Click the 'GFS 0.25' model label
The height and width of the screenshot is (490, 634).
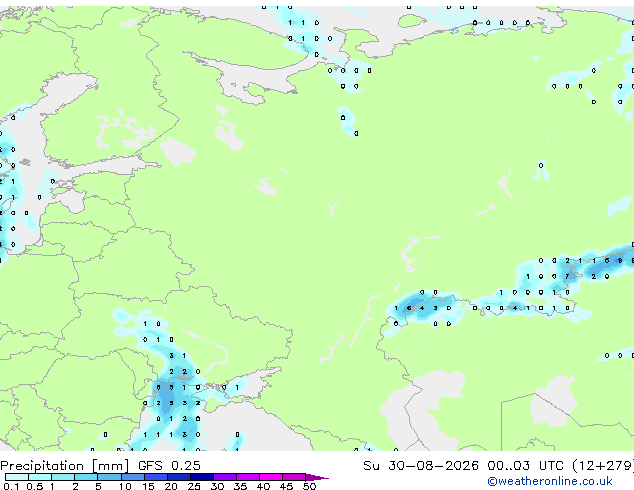[169, 466]
